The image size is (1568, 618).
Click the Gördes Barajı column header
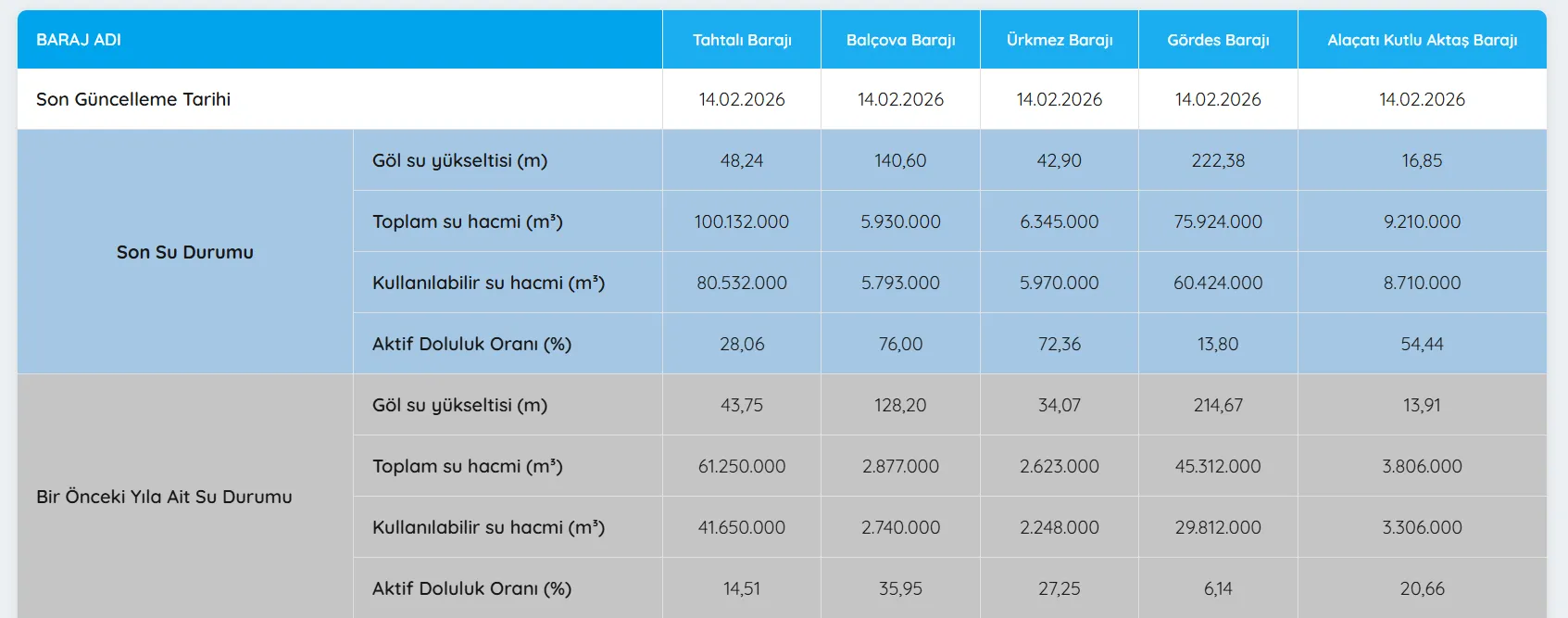[1218, 40]
